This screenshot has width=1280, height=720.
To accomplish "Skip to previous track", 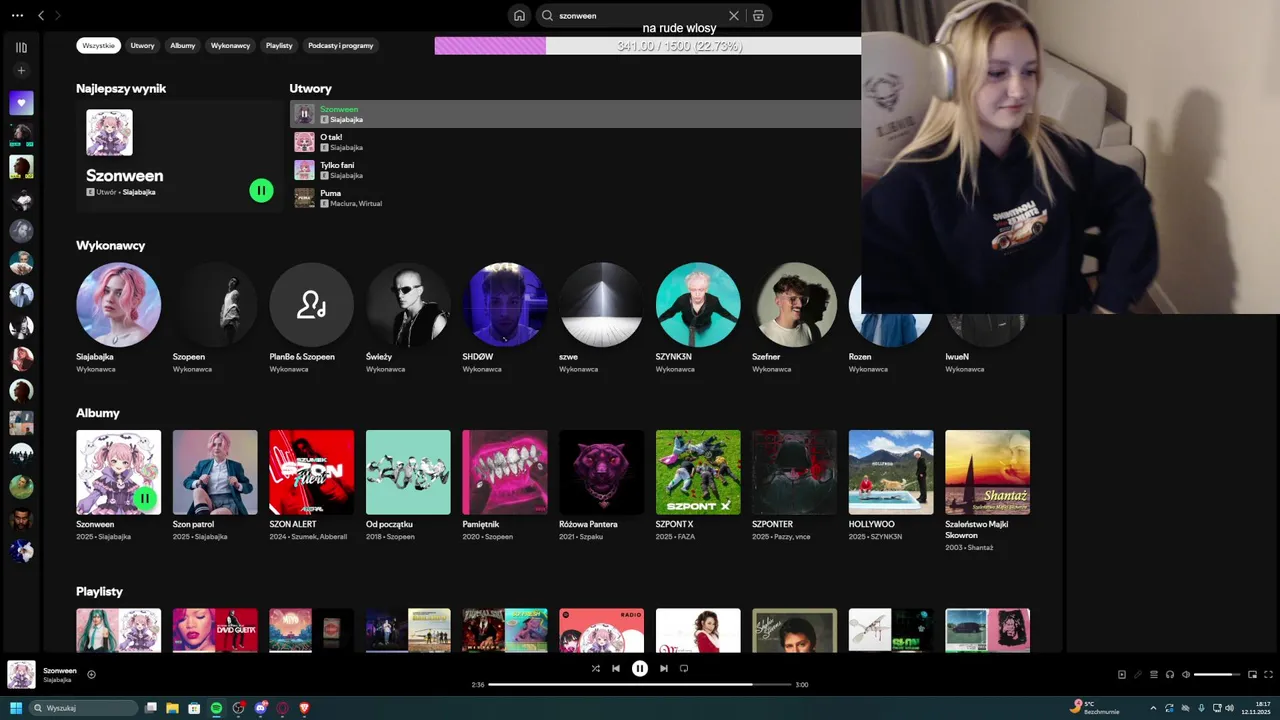I will click(x=616, y=669).
